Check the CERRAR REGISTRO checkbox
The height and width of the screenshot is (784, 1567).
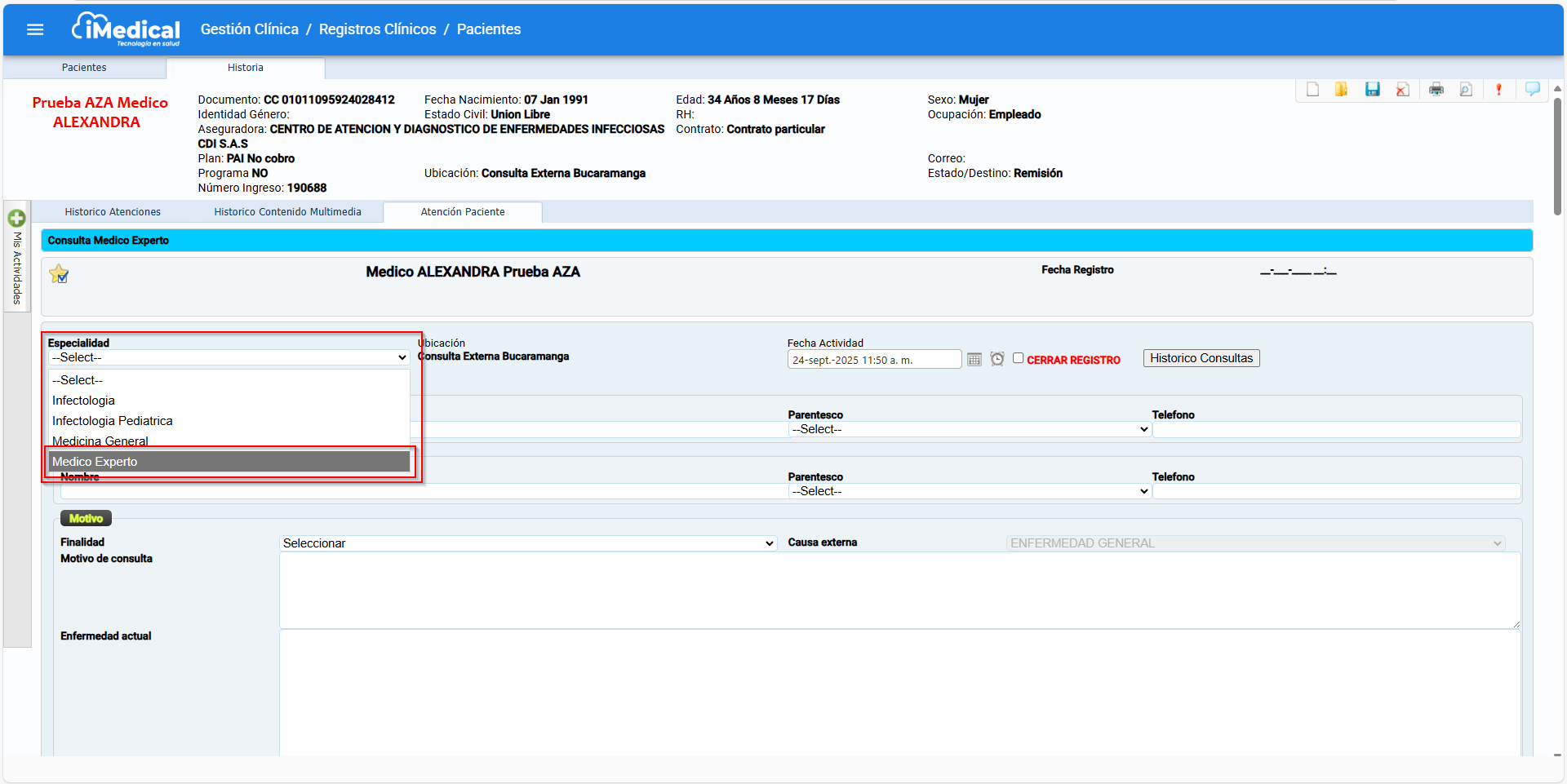tap(1018, 358)
